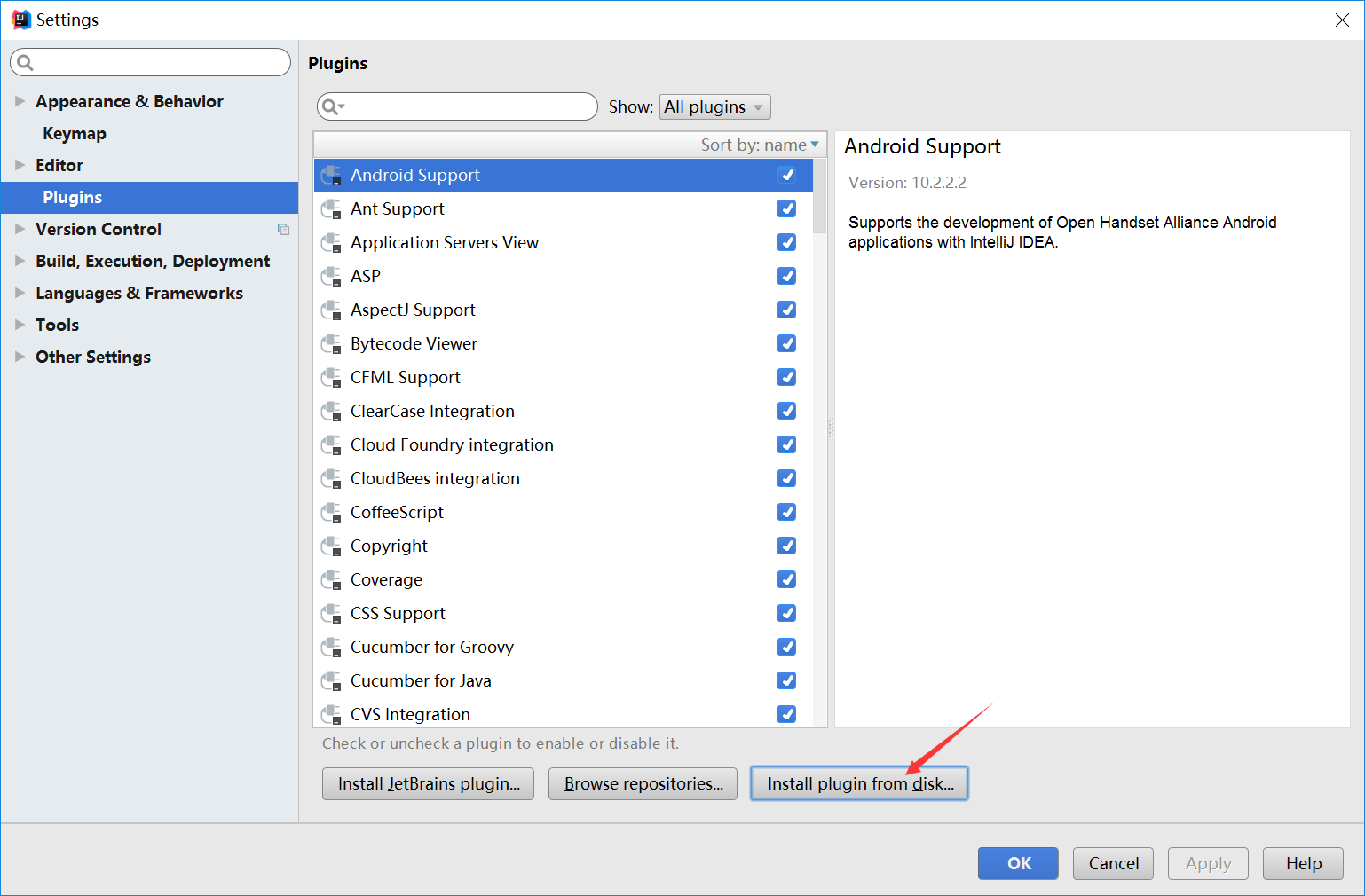Click the Bytecode Viewer plugin icon
The width and height of the screenshot is (1365, 896).
pos(331,344)
